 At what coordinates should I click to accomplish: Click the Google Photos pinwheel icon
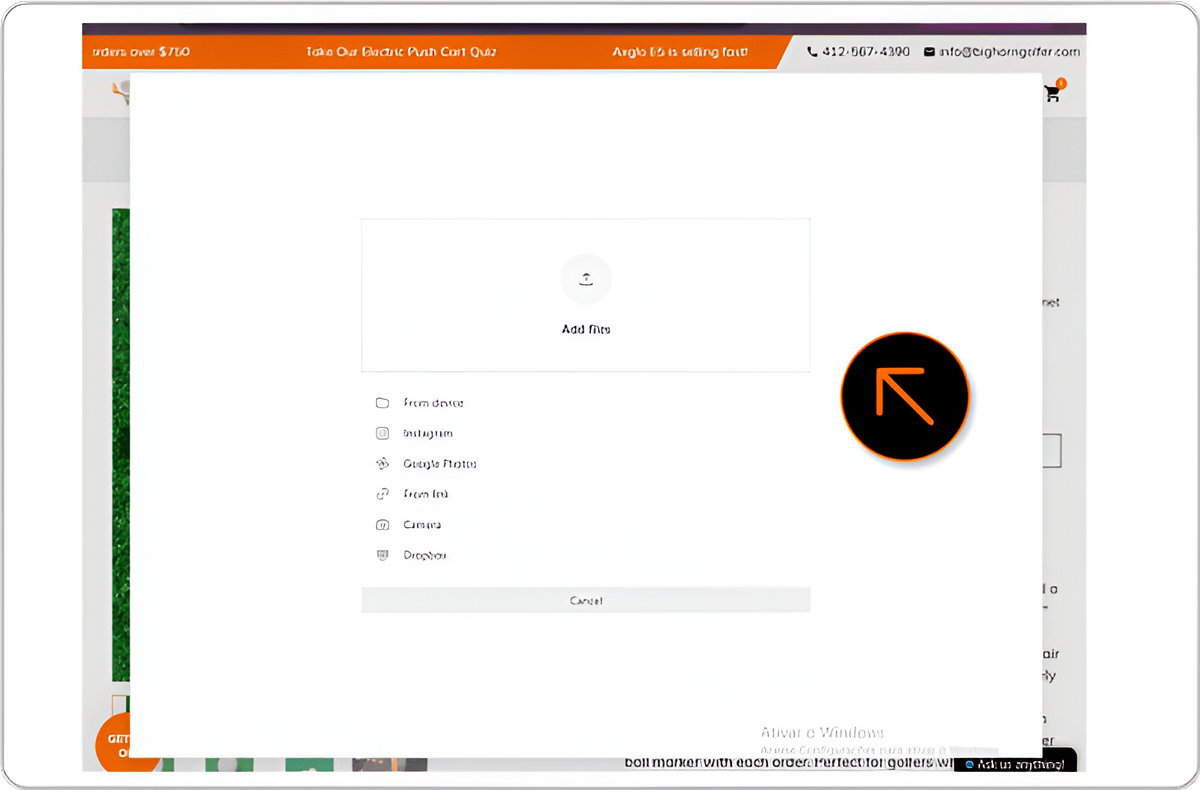pos(382,464)
